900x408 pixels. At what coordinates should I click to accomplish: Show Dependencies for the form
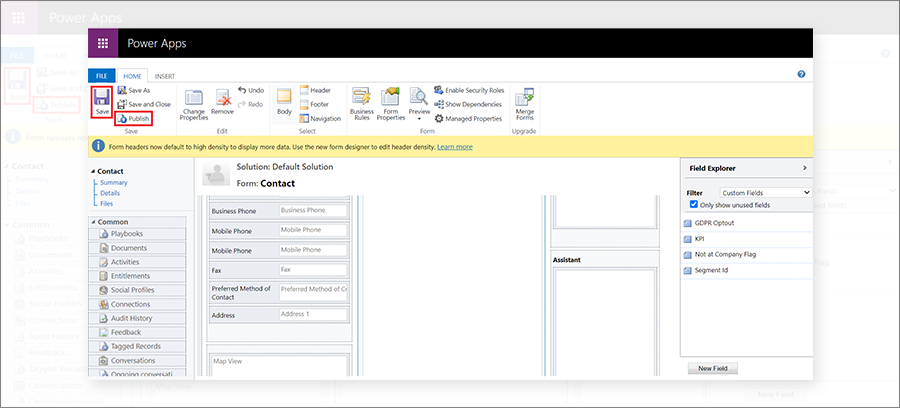point(468,104)
